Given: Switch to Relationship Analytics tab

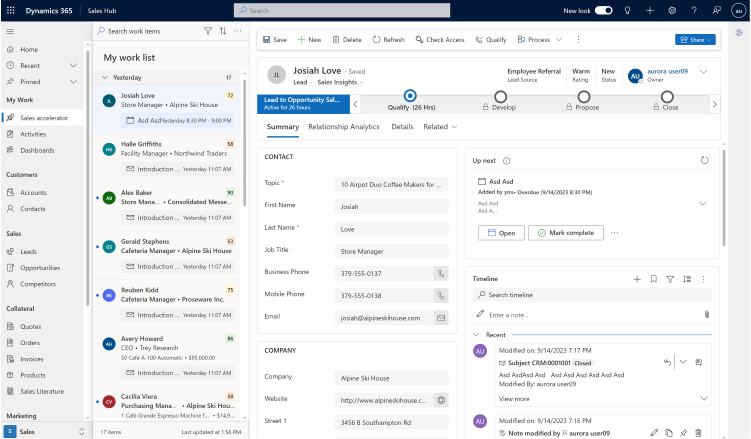Looking at the screenshot, I should [x=343, y=127].
